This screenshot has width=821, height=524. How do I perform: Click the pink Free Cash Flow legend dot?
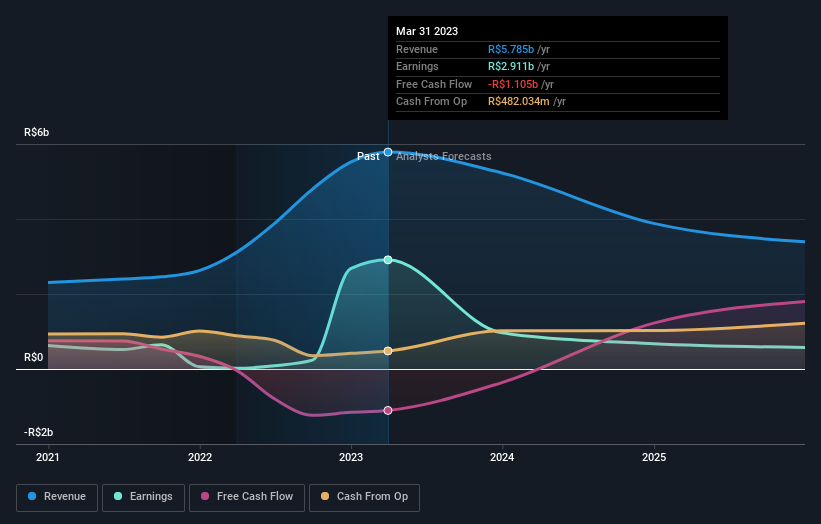pos(205,496)
